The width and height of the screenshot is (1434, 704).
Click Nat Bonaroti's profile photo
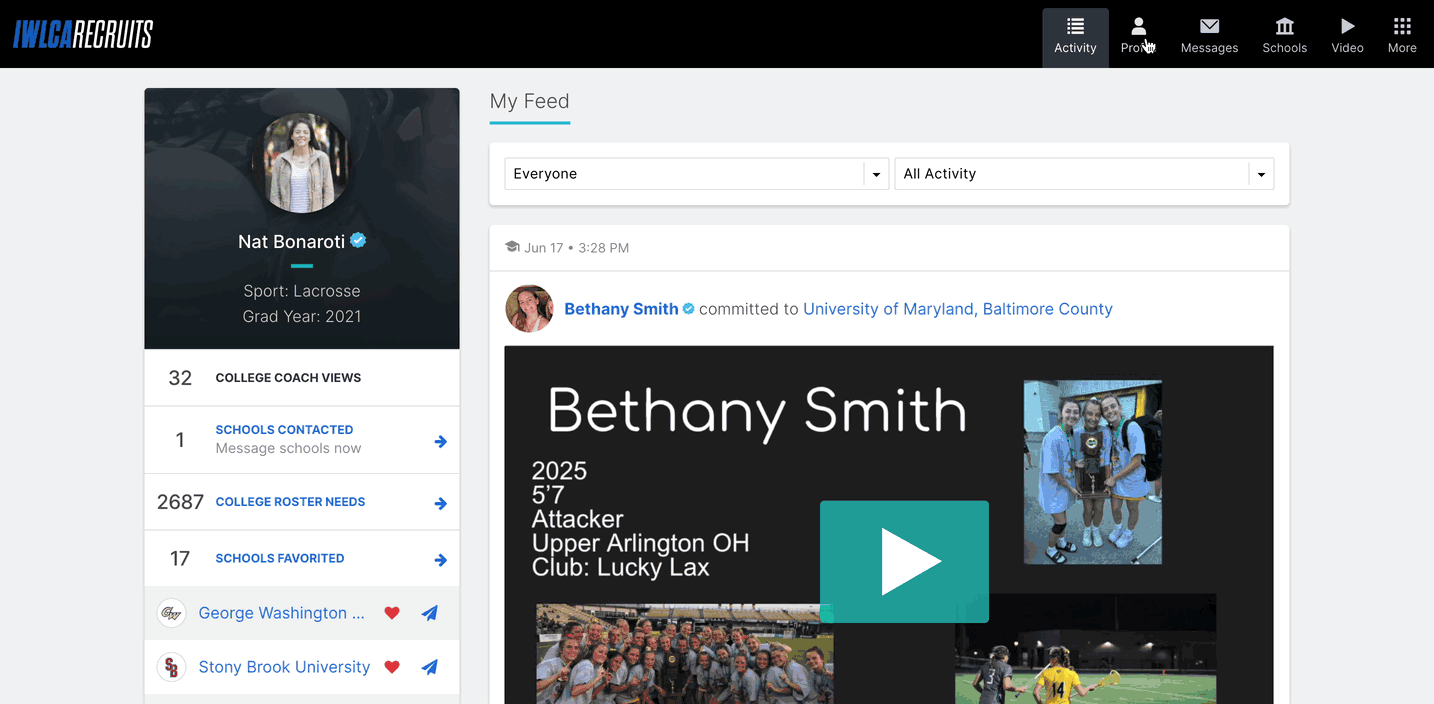coord(301,164)
